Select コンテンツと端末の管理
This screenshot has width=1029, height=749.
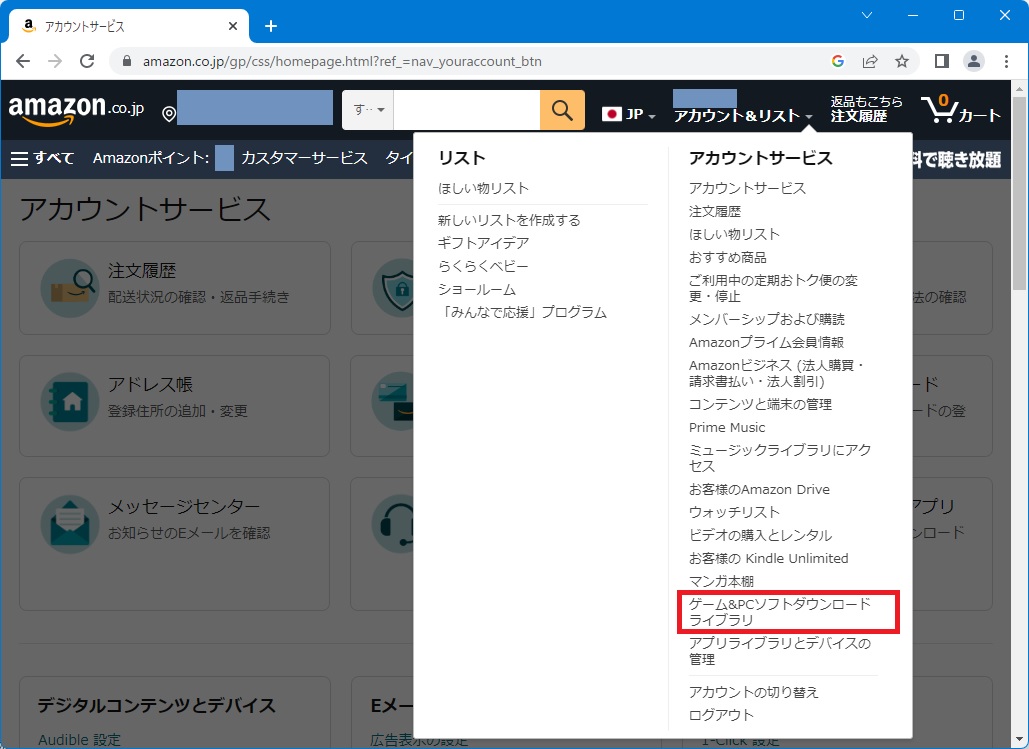click(760, 404)
